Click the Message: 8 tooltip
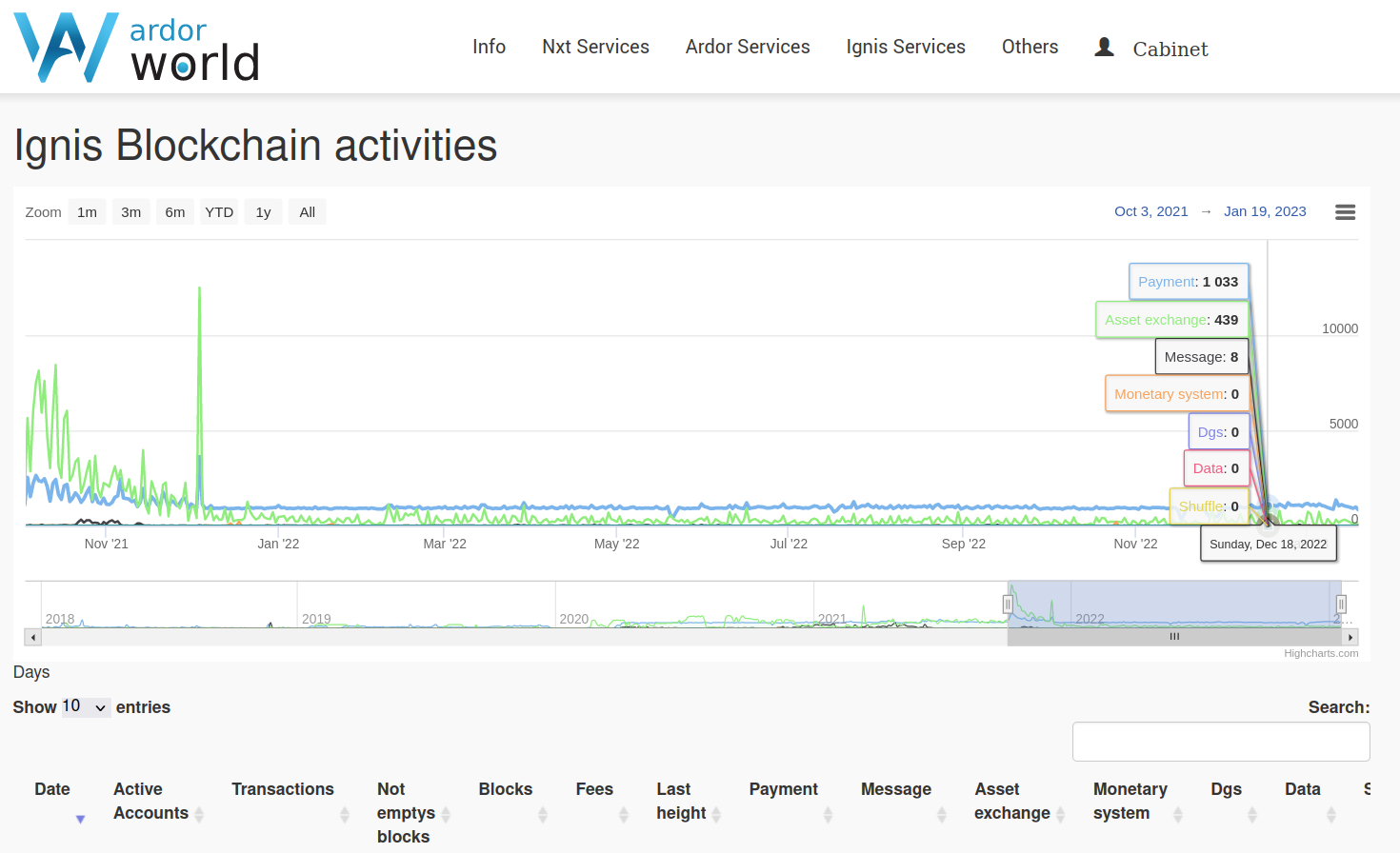 (x=1201, y=357)
